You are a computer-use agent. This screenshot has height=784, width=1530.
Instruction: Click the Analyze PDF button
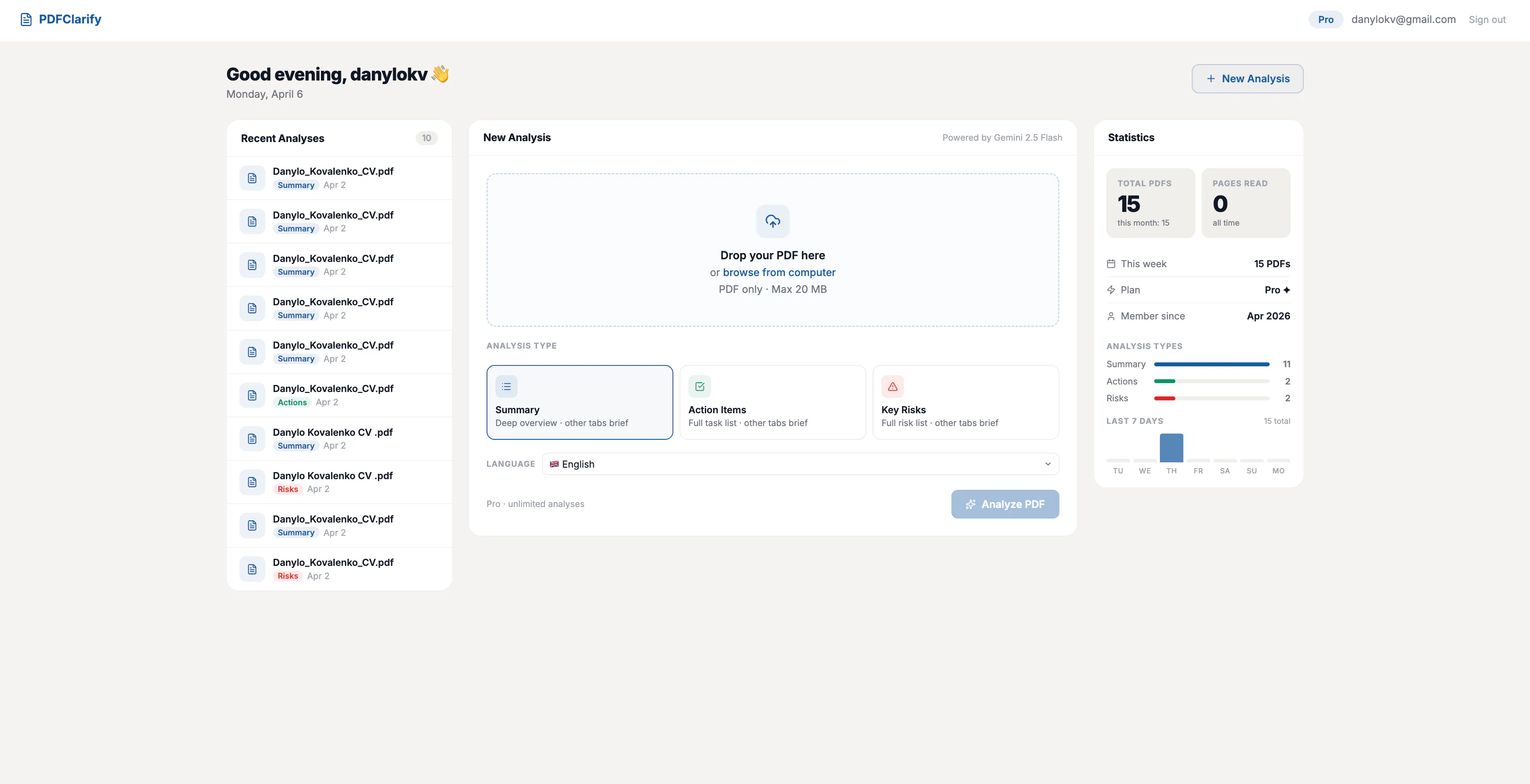(1005, 504)
